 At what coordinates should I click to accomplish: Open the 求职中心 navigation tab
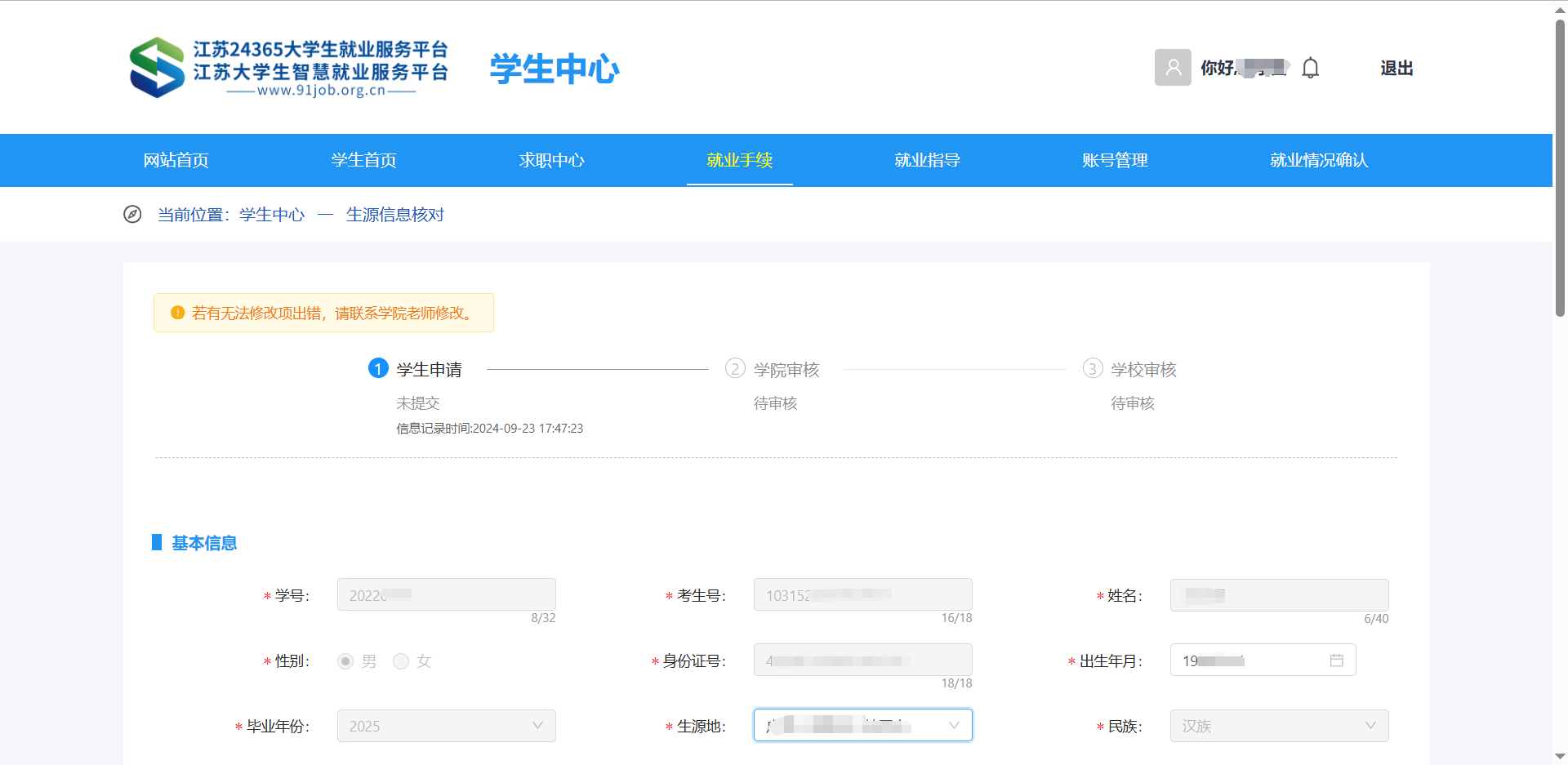click(552, 160)
